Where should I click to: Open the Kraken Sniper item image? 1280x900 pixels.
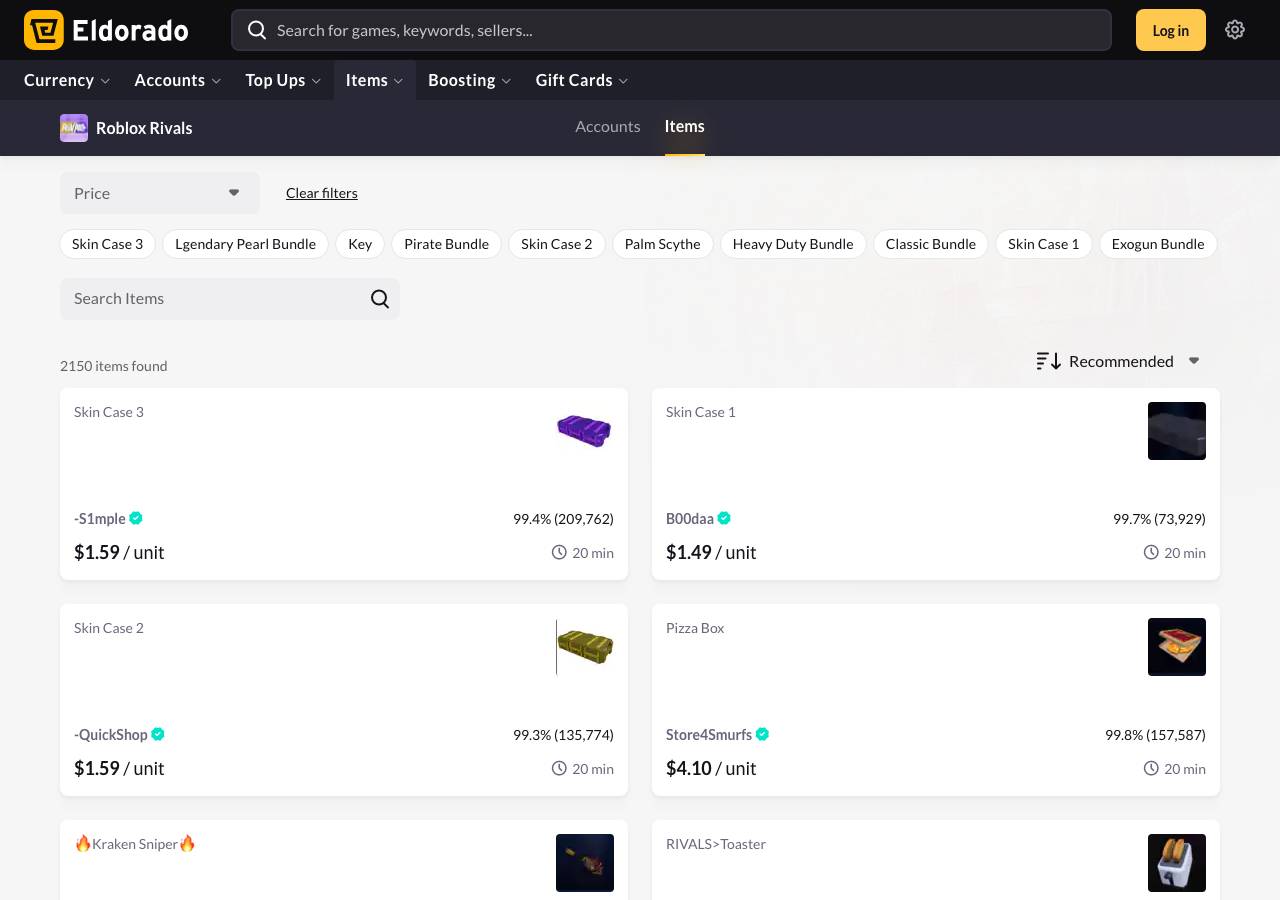[585, 863]
